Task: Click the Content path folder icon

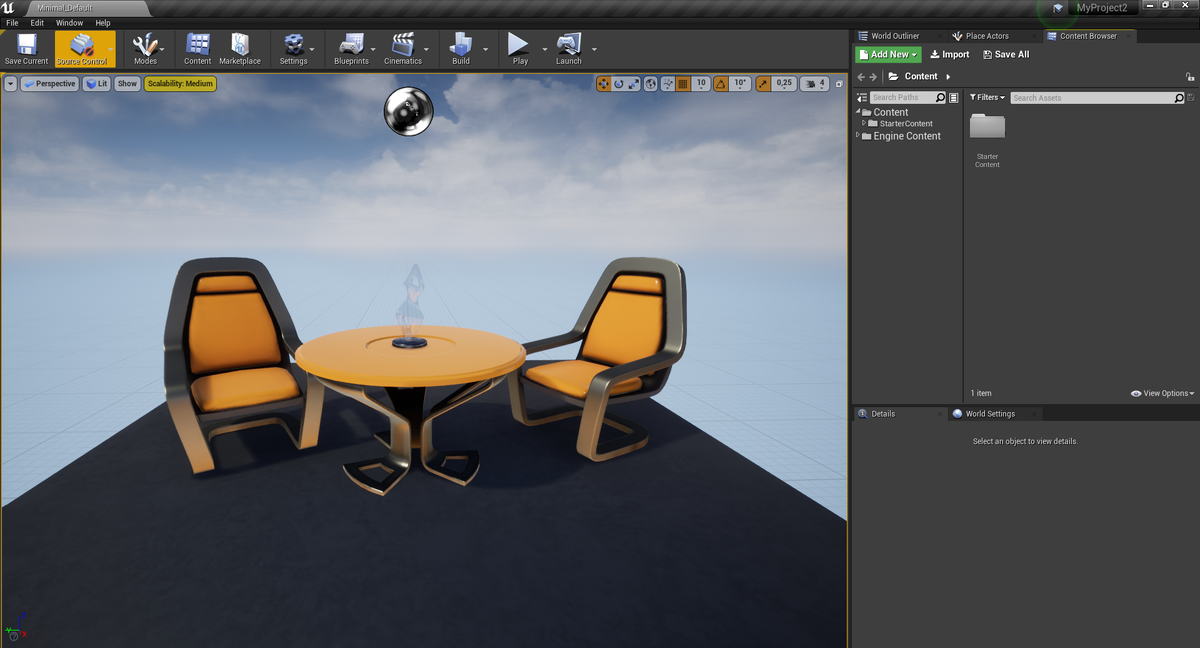Action: [893, 76]
